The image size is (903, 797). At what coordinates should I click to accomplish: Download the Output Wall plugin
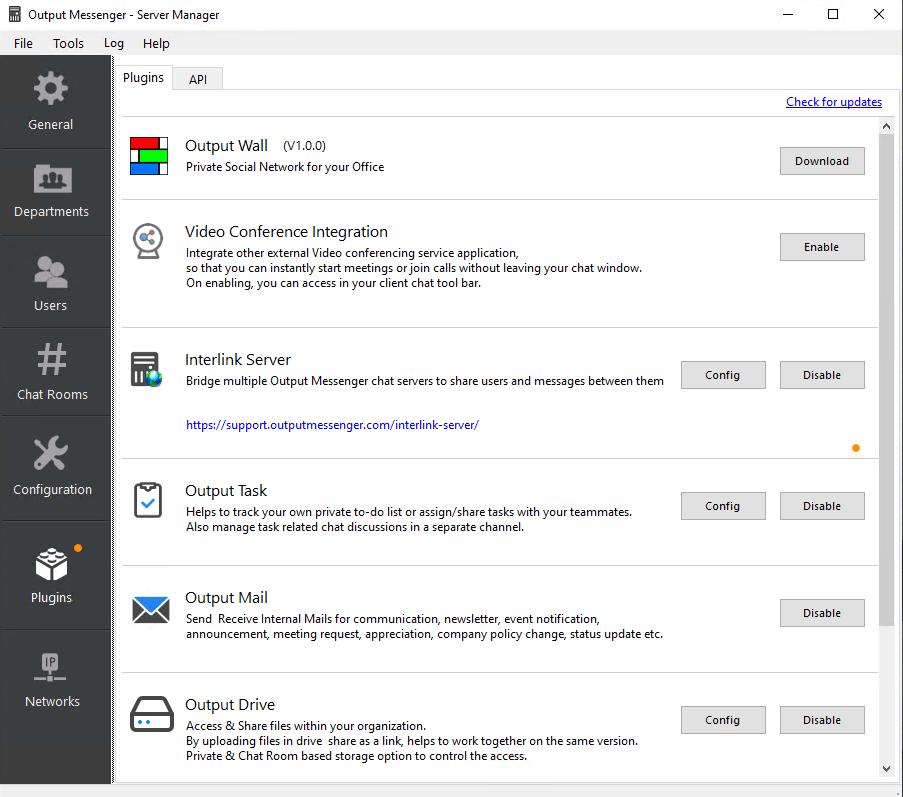(822, 161)
